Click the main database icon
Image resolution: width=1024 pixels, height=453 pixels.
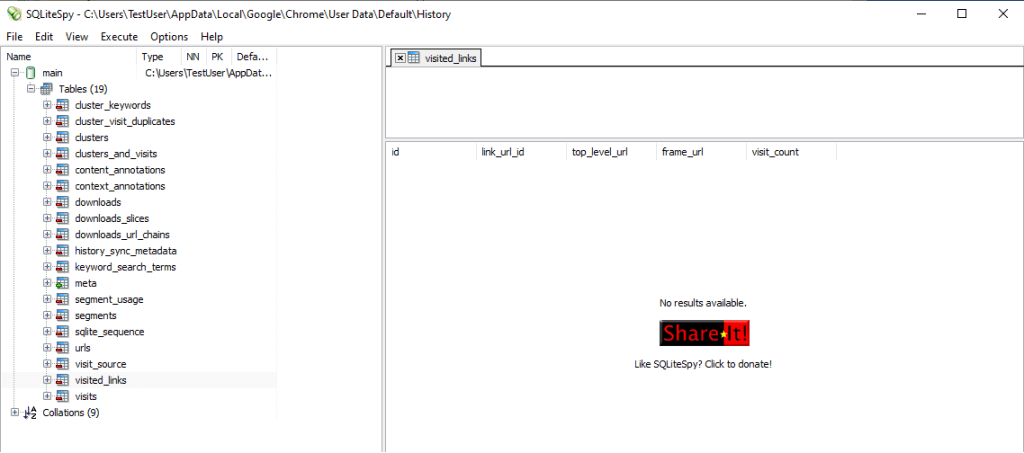(x=30, y=73)
